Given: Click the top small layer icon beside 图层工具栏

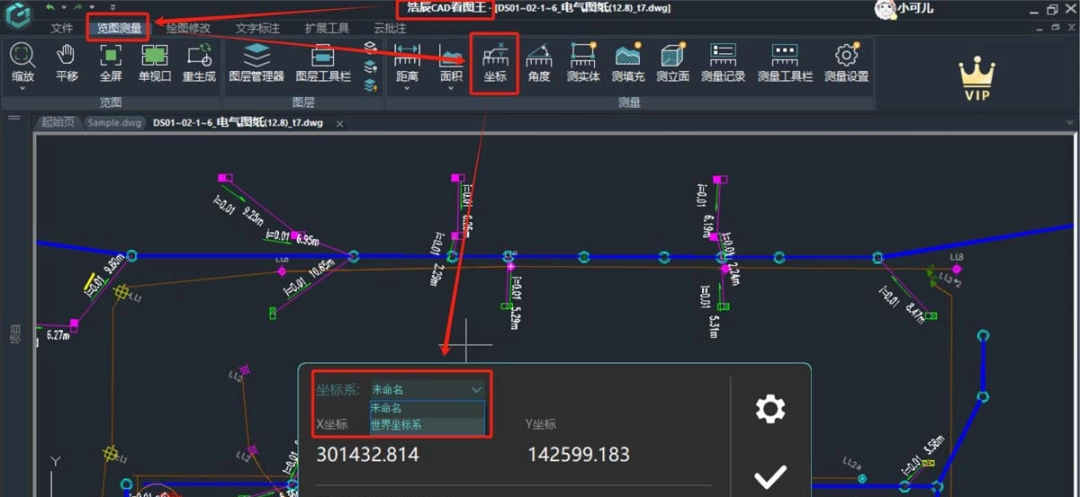Looking at the screenshot, I should point(371,47).
